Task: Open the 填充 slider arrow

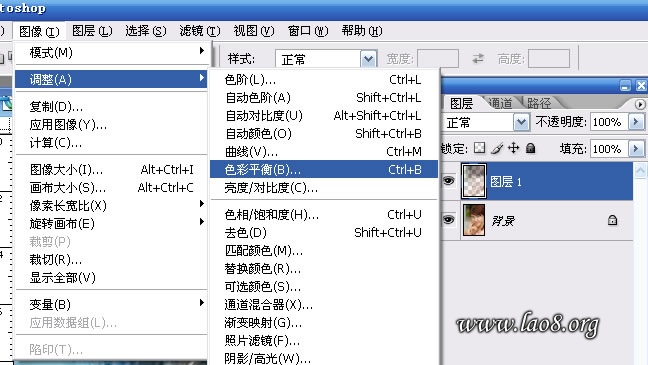Action: point(636,148)
